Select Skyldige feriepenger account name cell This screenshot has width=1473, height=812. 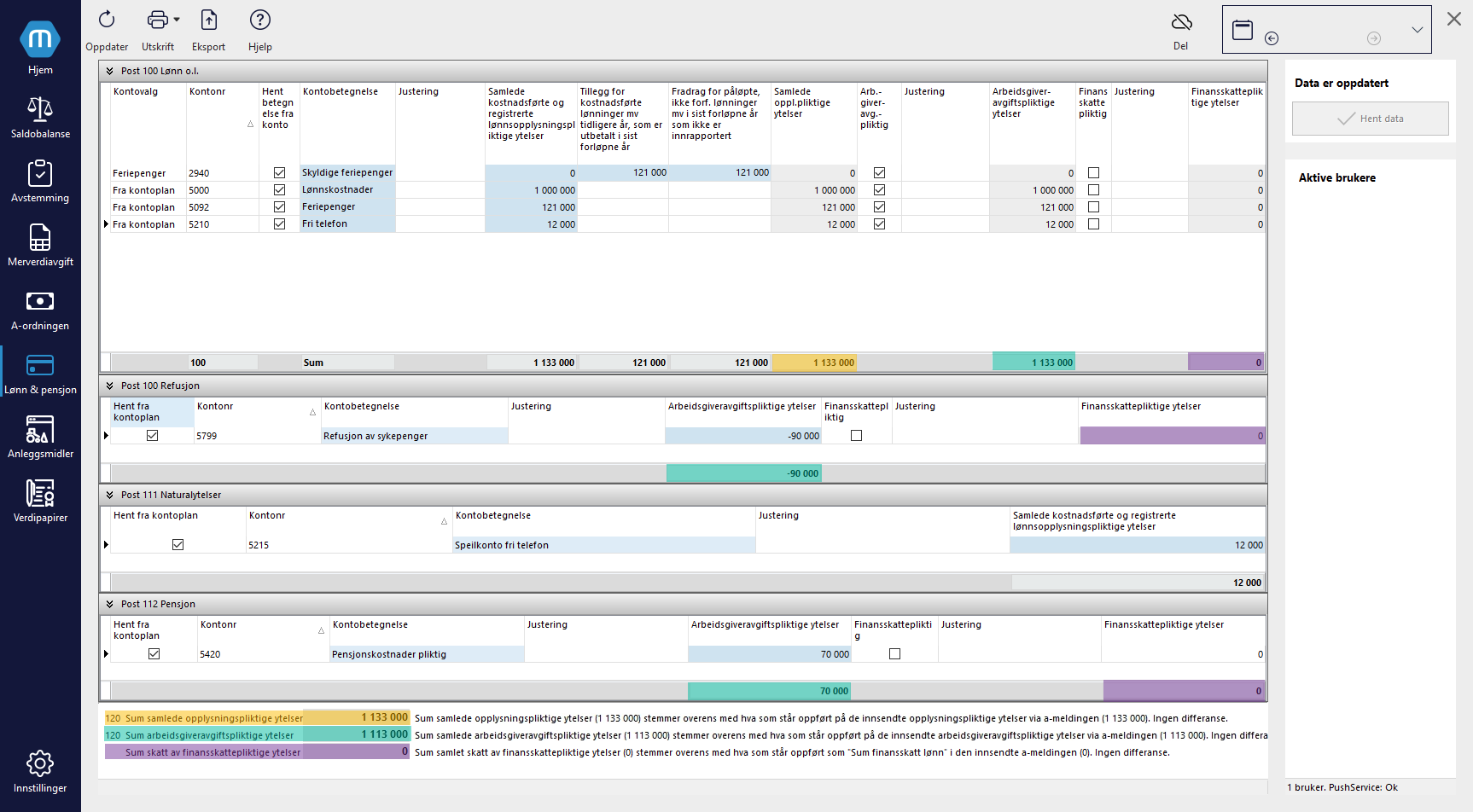coord(347,173)
